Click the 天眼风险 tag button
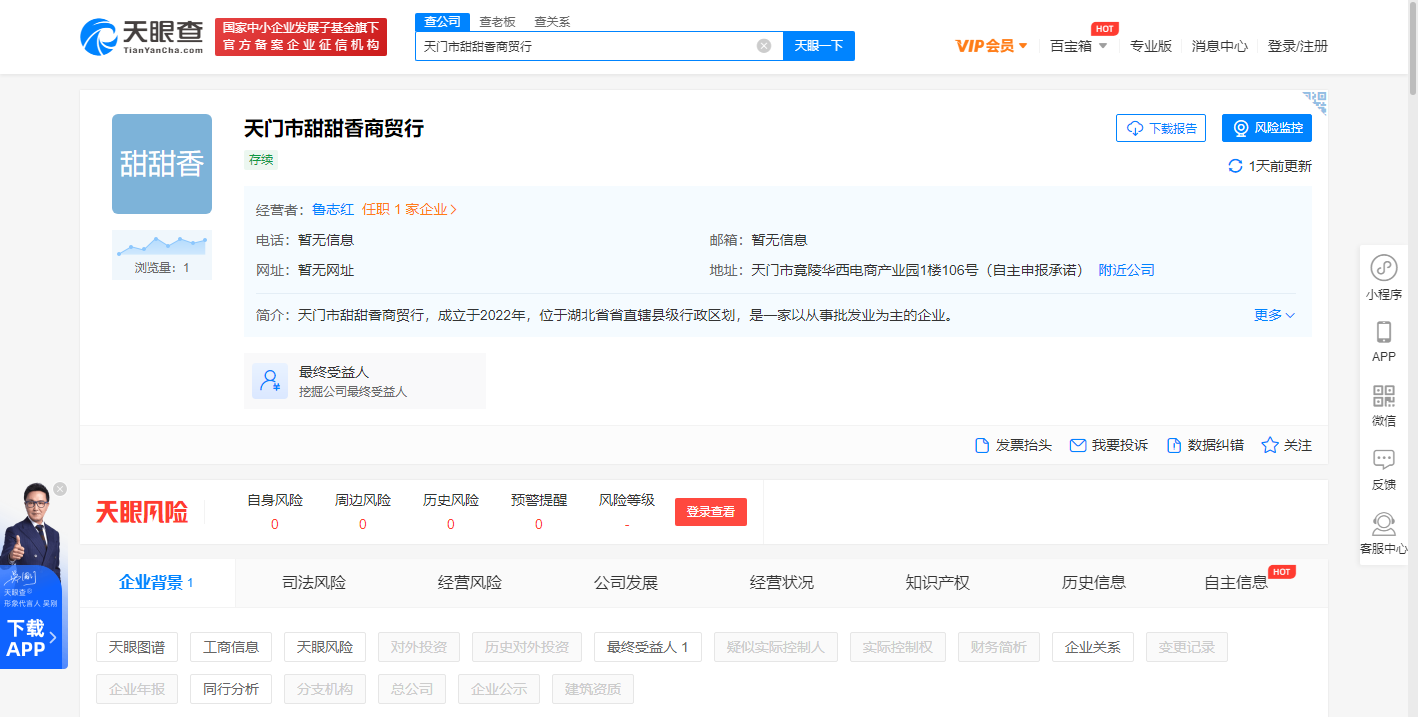The width and height of the screenshot is (1418, 717). [325, 647]
